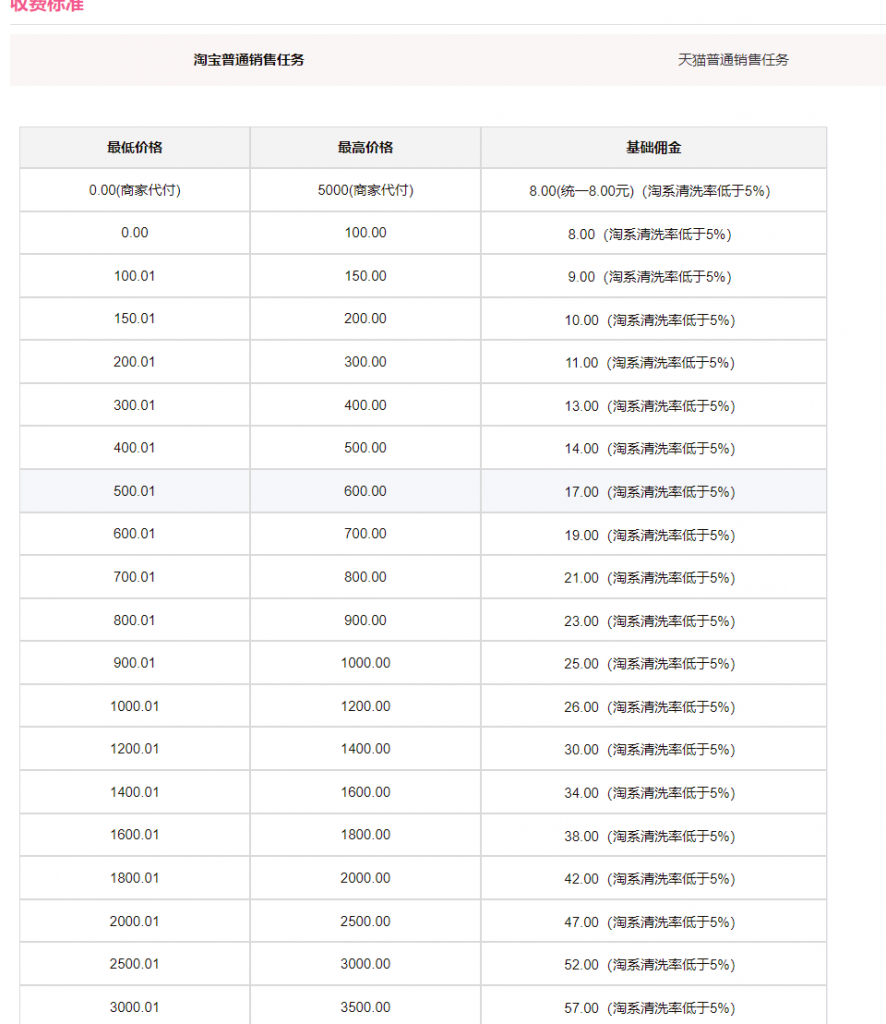The image size is (886, 1024).
Task: Select the 150.01 minimum price cell
Action: 135,319
